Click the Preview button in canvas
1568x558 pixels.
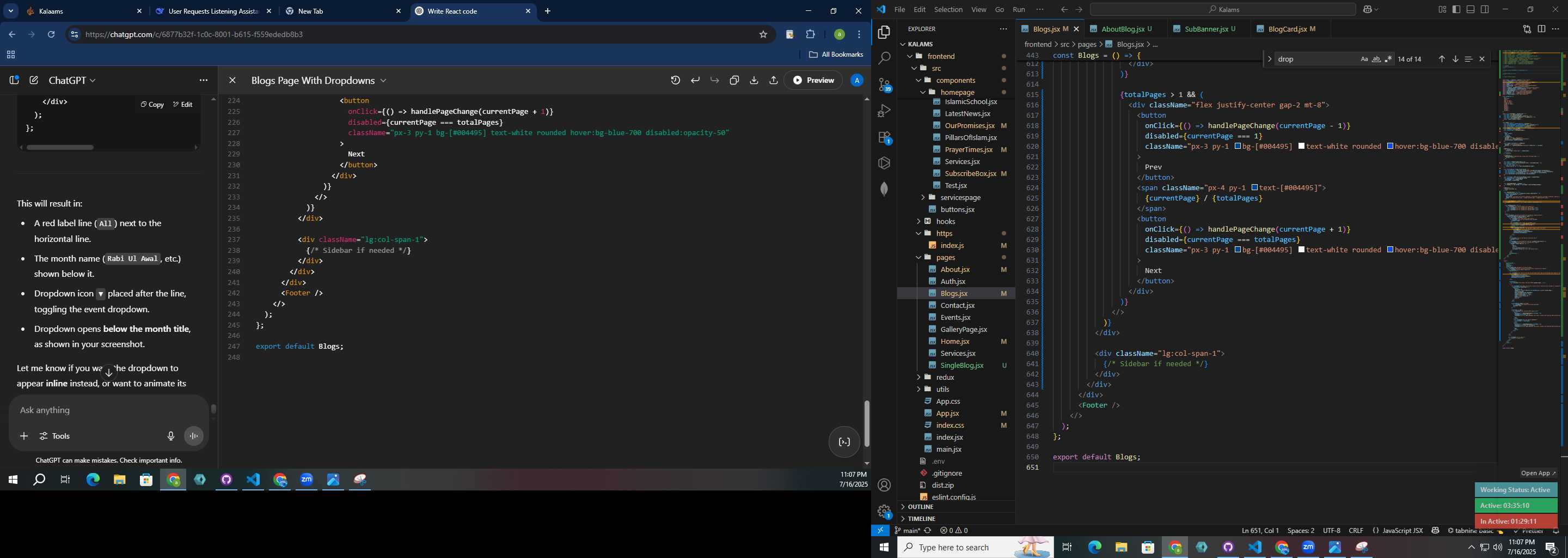click(813, 81)
